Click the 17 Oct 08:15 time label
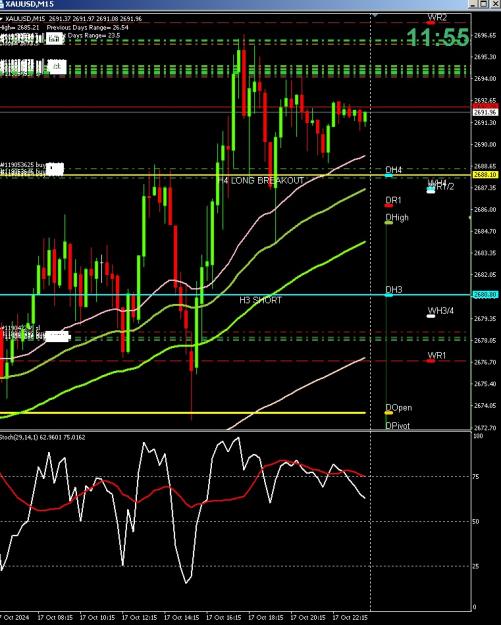Screen dimensions: 501x625 coord(55,617)
